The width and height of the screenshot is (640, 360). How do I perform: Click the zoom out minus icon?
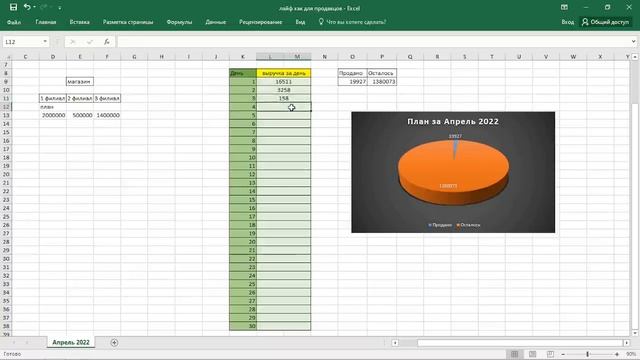563,354
